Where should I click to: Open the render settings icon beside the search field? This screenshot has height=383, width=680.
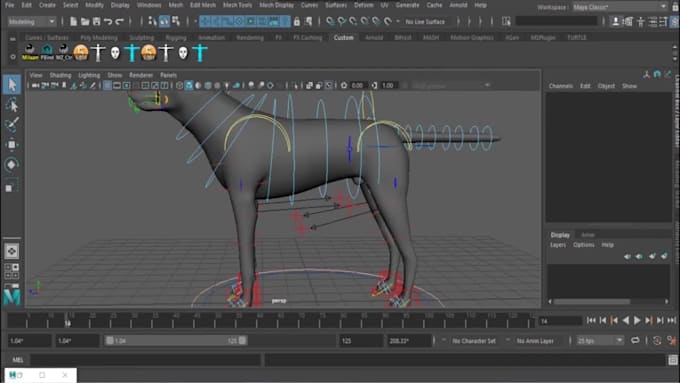tap(506, 21)
